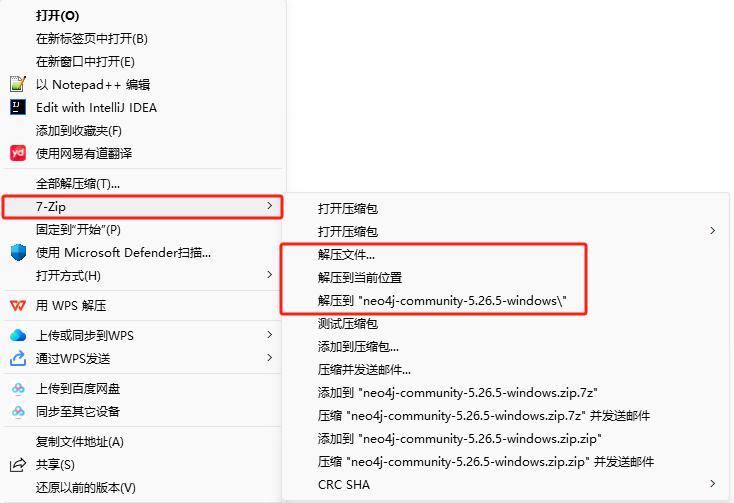The width and height of the screenshot is (734, 503).
Task: Click the WPS send share icon
Action: [18, 358]
